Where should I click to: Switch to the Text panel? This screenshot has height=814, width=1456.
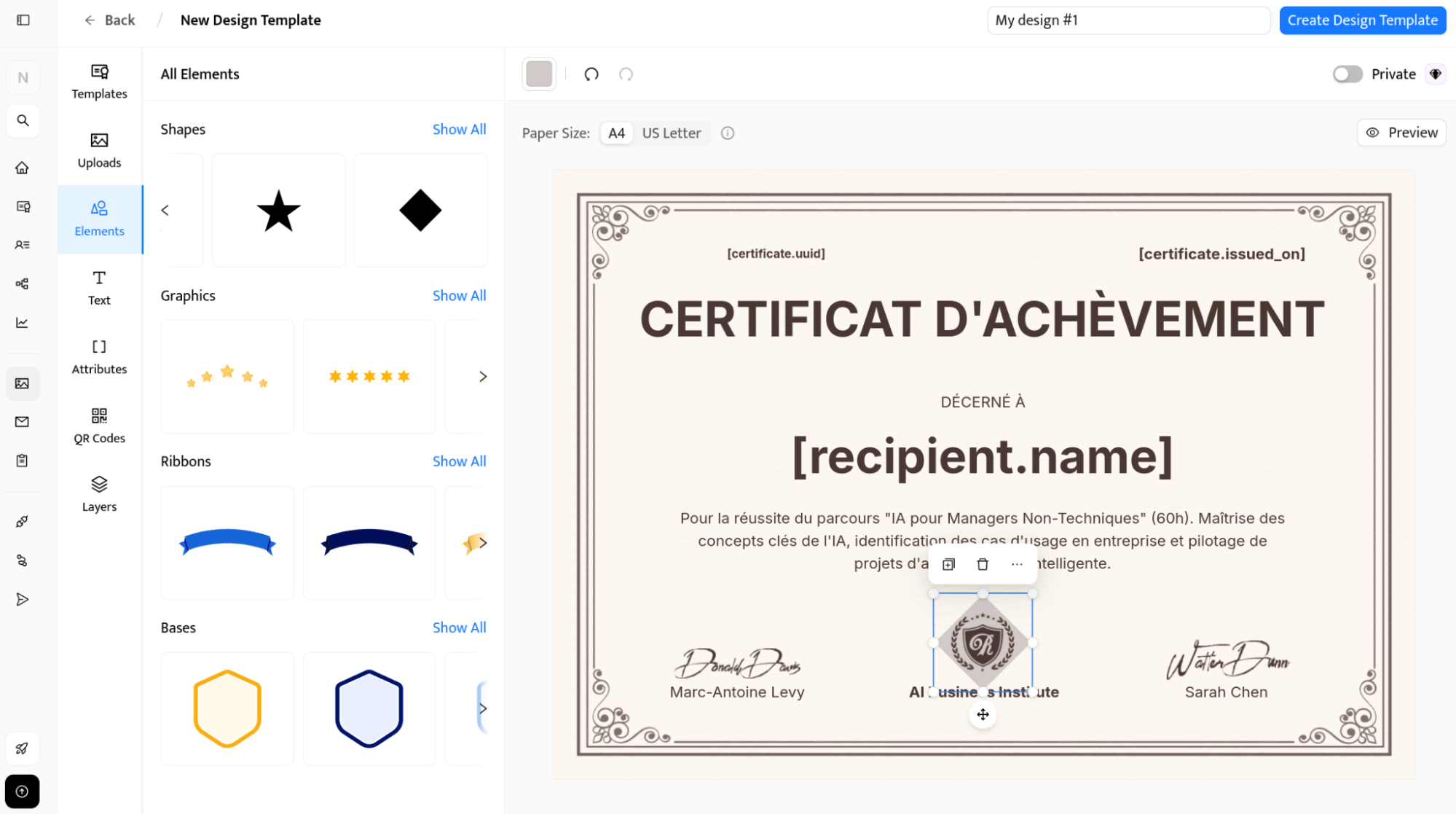click(99, 289)
